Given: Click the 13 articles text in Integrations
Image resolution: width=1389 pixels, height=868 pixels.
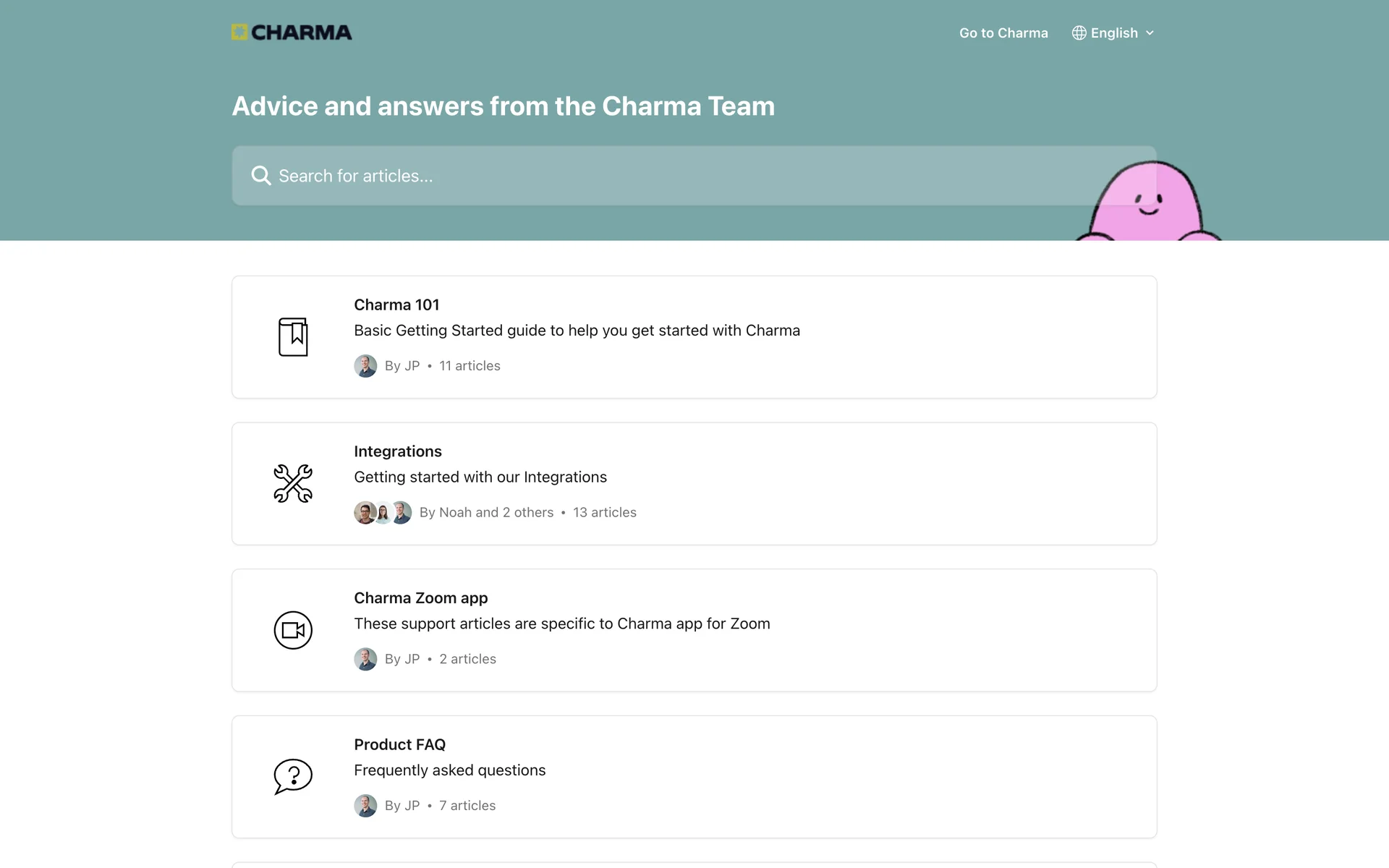Looking at the screenshot, I should [605, 512].
